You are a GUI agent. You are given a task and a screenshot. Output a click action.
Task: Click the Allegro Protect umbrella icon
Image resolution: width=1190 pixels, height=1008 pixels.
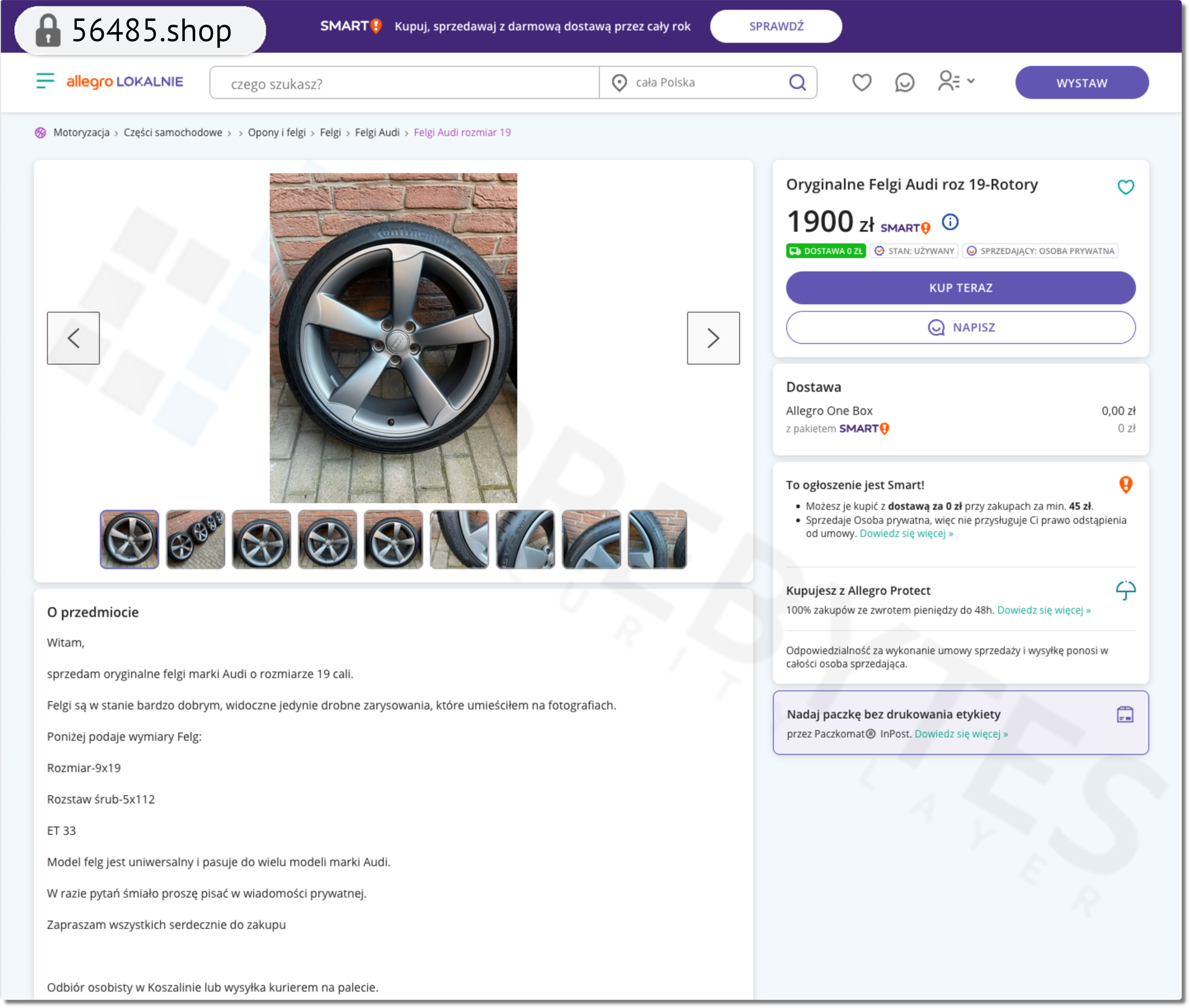1125,590
